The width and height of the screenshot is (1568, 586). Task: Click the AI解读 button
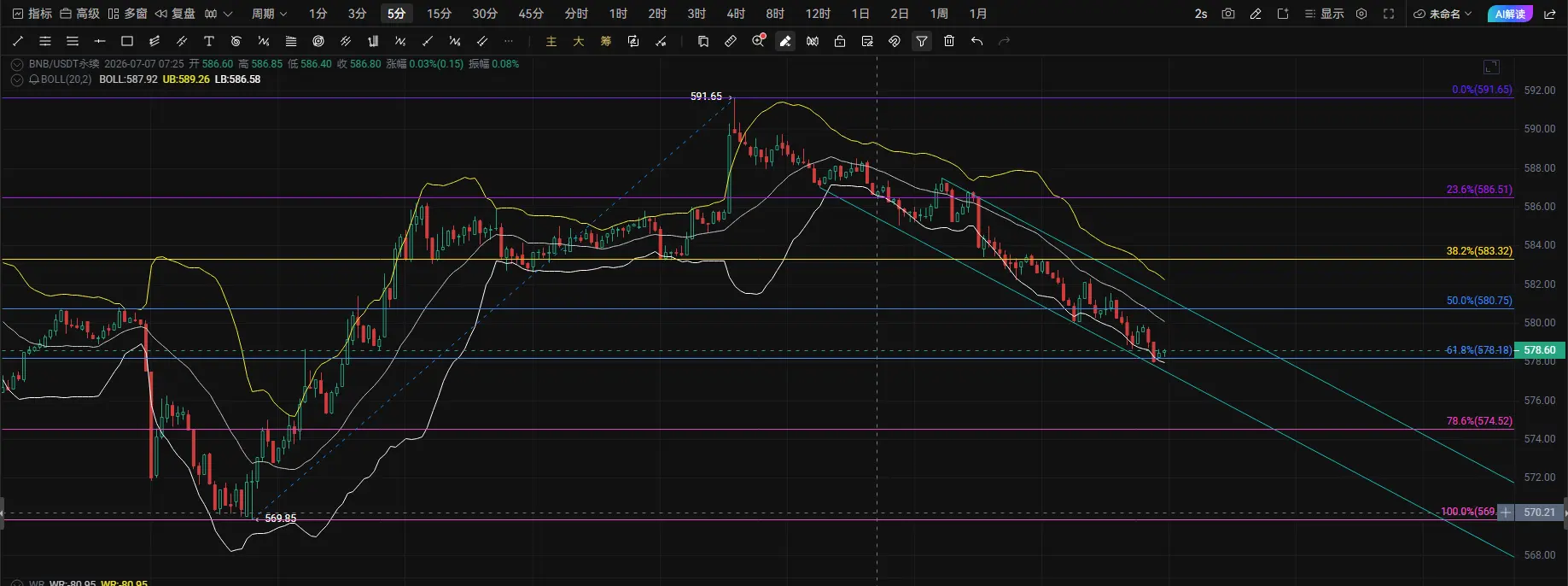pyautogui.click(x=1510, y=14)
